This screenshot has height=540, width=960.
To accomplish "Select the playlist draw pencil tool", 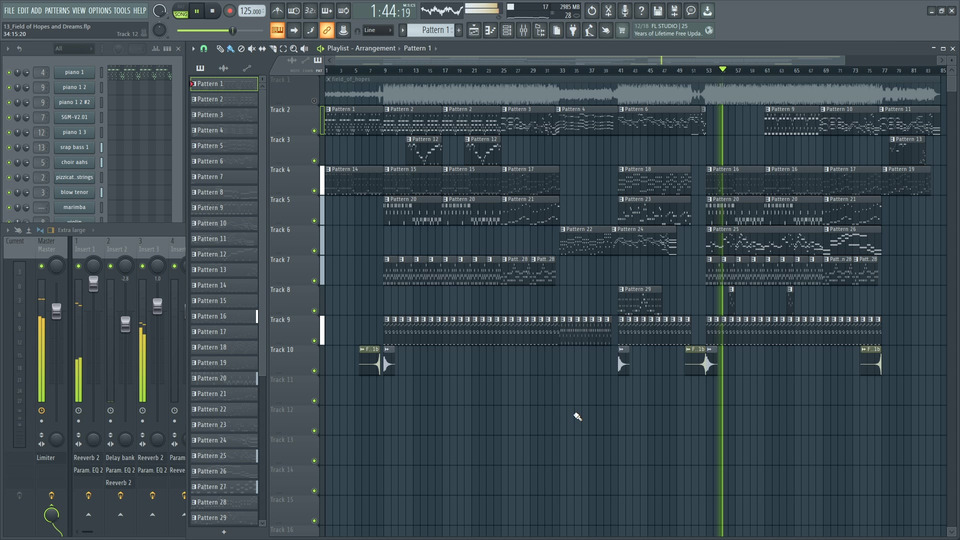I will click(220, 48).
